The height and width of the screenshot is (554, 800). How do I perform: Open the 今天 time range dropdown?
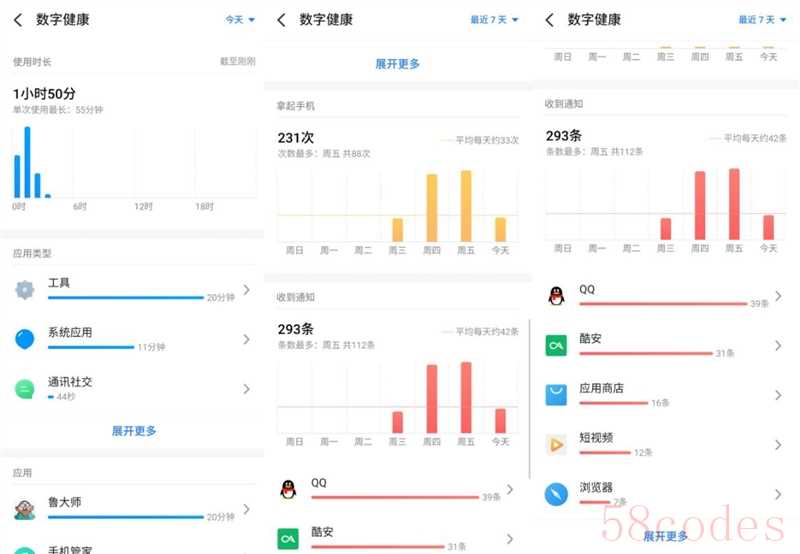(240, 20)
